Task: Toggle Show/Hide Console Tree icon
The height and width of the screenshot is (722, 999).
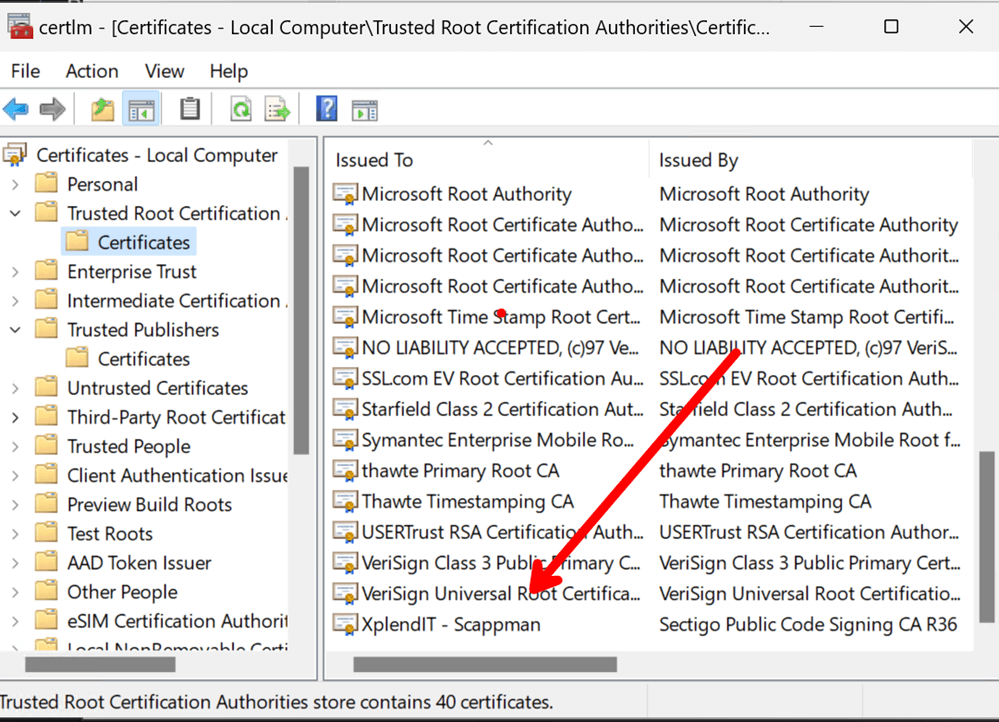Action: click(141, 110)
